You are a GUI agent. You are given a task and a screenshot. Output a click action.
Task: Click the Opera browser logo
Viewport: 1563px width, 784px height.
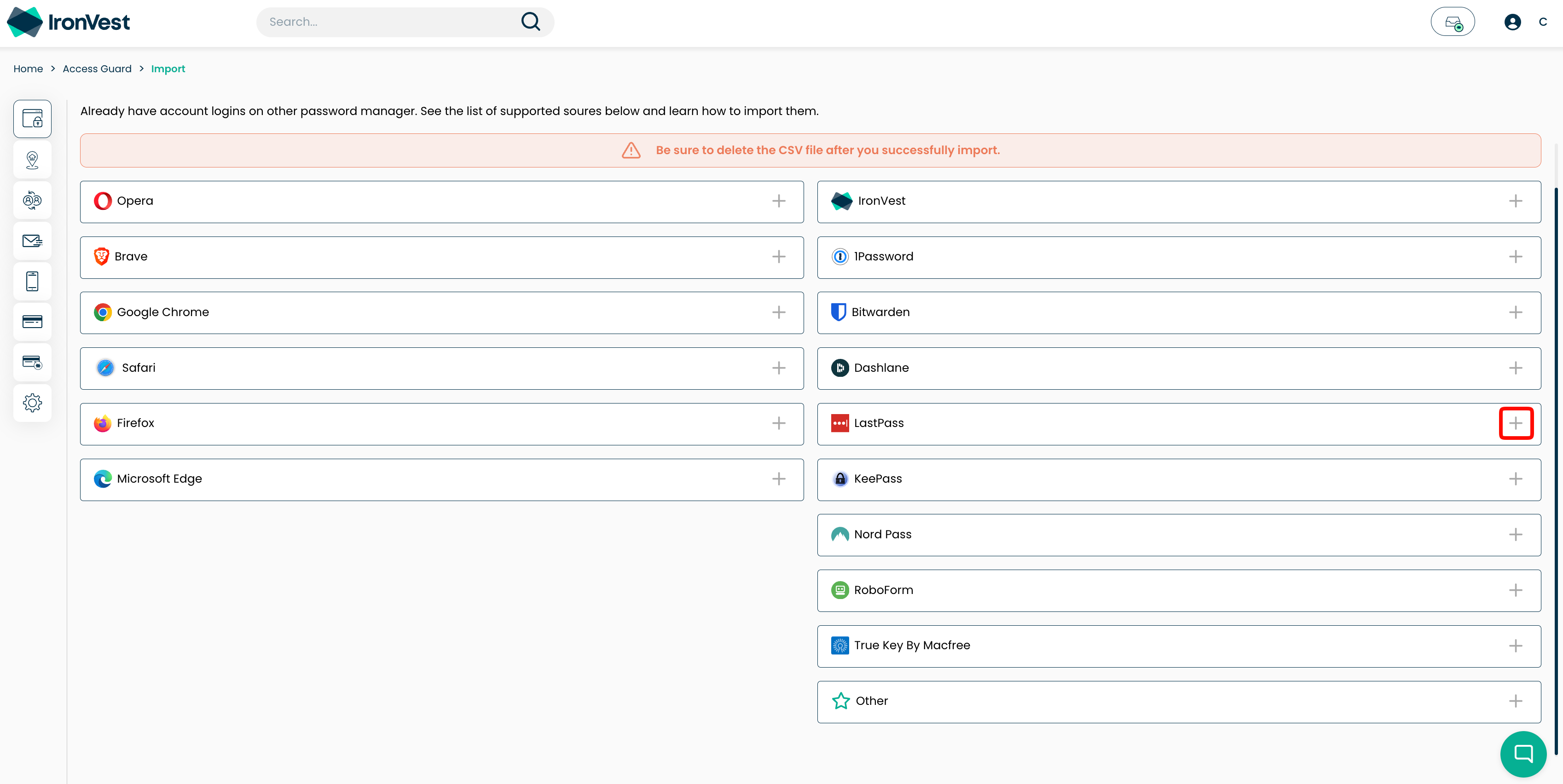coord(103,201)
